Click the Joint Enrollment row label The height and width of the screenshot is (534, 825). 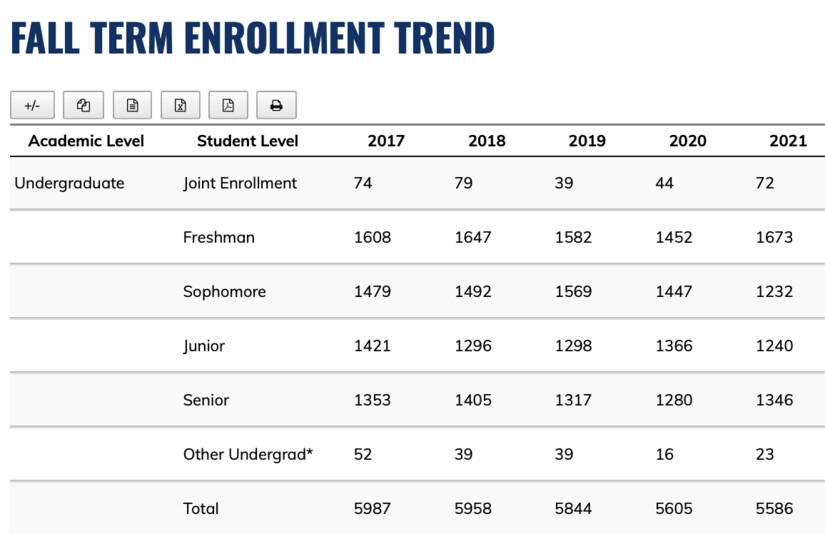pos(240,183)
